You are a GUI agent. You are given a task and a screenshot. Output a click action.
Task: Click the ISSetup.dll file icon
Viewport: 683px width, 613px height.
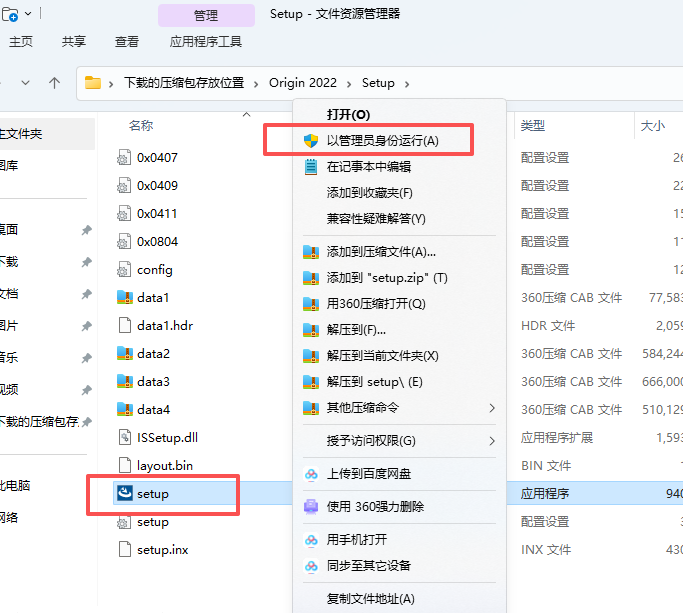tap(125, 437)
